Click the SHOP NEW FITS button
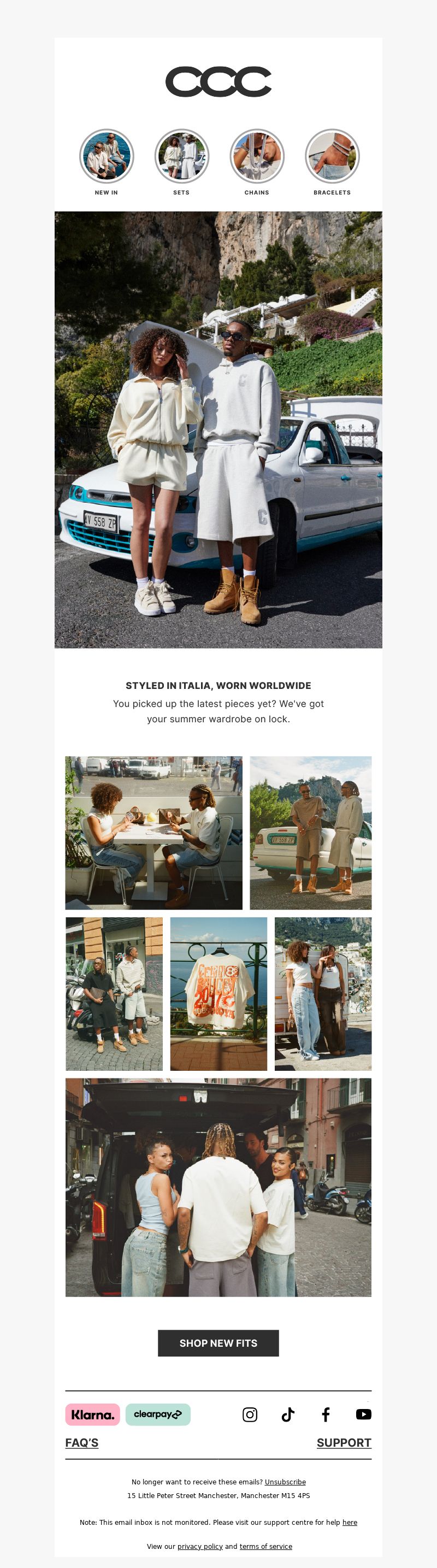437x1568 pixels. (218, 1343)
